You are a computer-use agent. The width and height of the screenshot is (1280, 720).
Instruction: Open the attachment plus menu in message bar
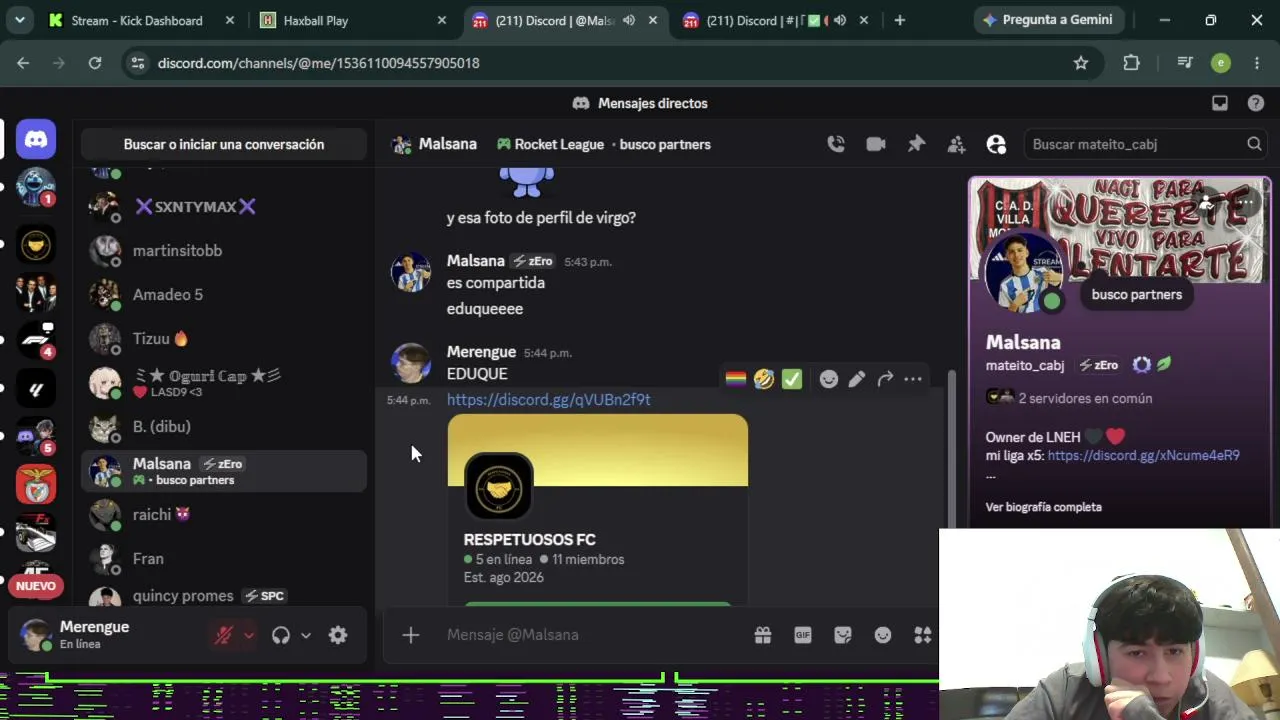(x=411, y=635)
